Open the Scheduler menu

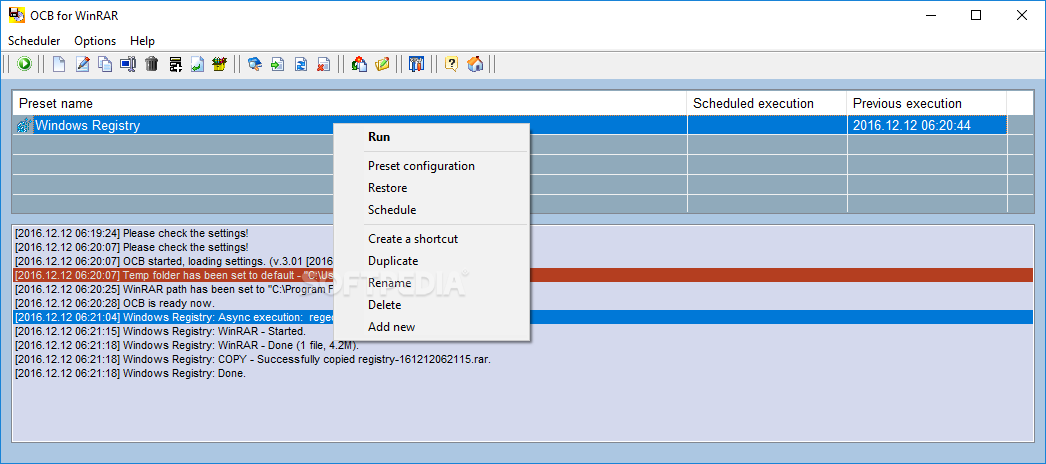tap(34, 41)
